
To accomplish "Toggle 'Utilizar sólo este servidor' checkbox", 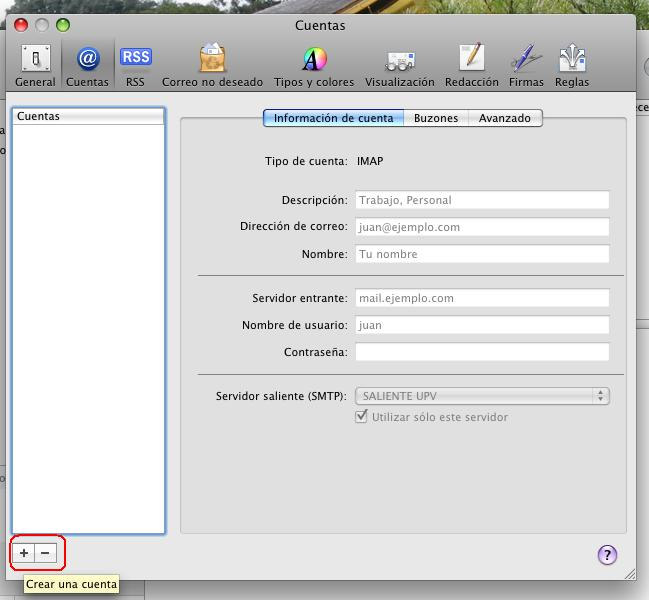I will (362, 417).
